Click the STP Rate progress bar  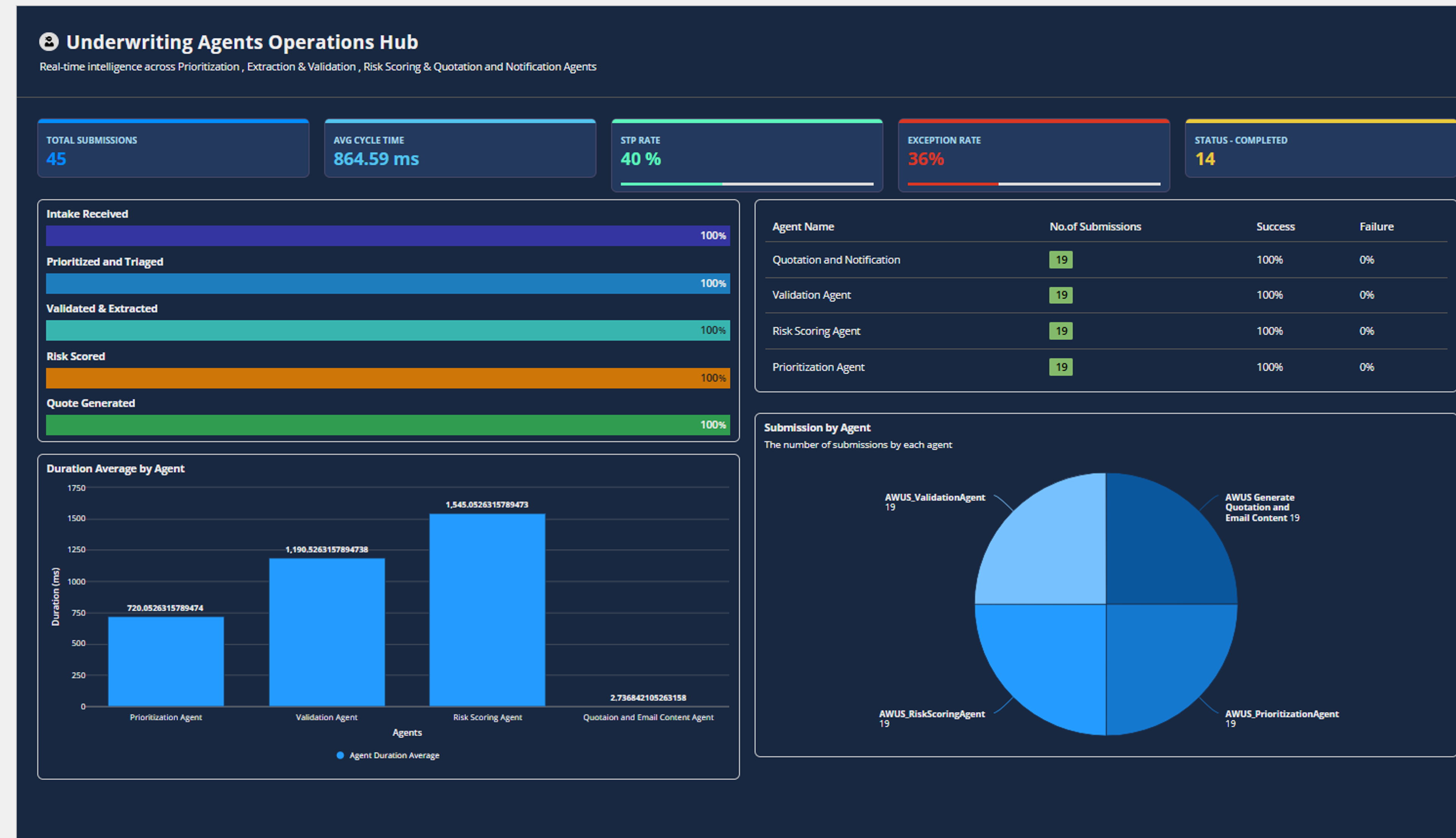[747, 184]
